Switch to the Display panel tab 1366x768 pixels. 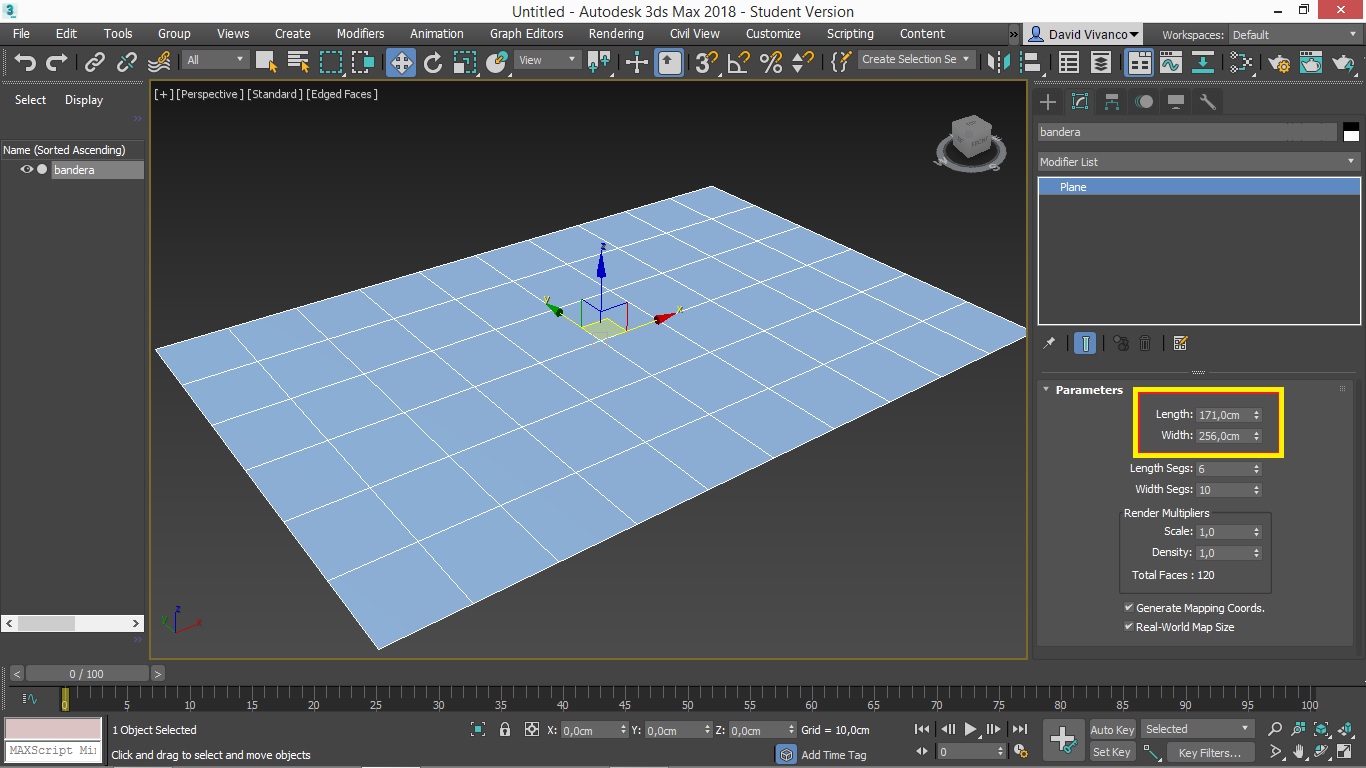click(x=1176, y=101)
